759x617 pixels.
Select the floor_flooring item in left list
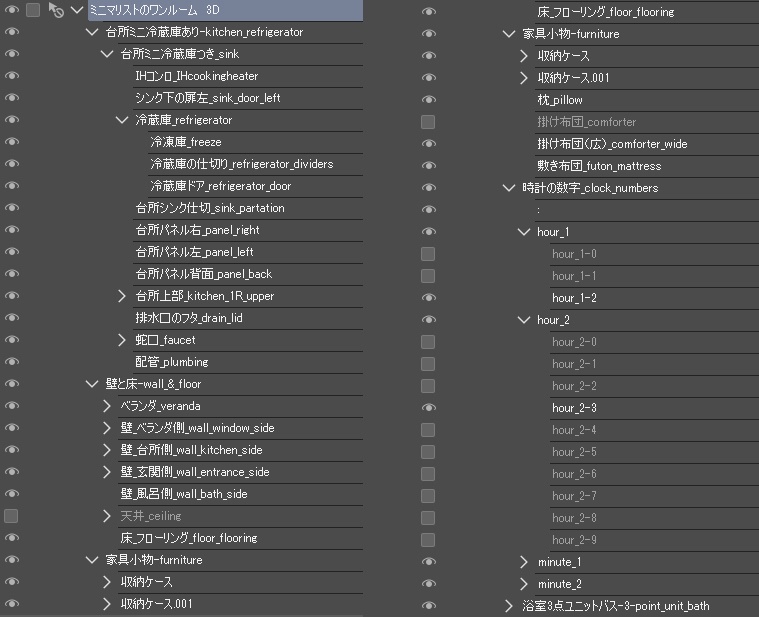[x=188, y=538]
